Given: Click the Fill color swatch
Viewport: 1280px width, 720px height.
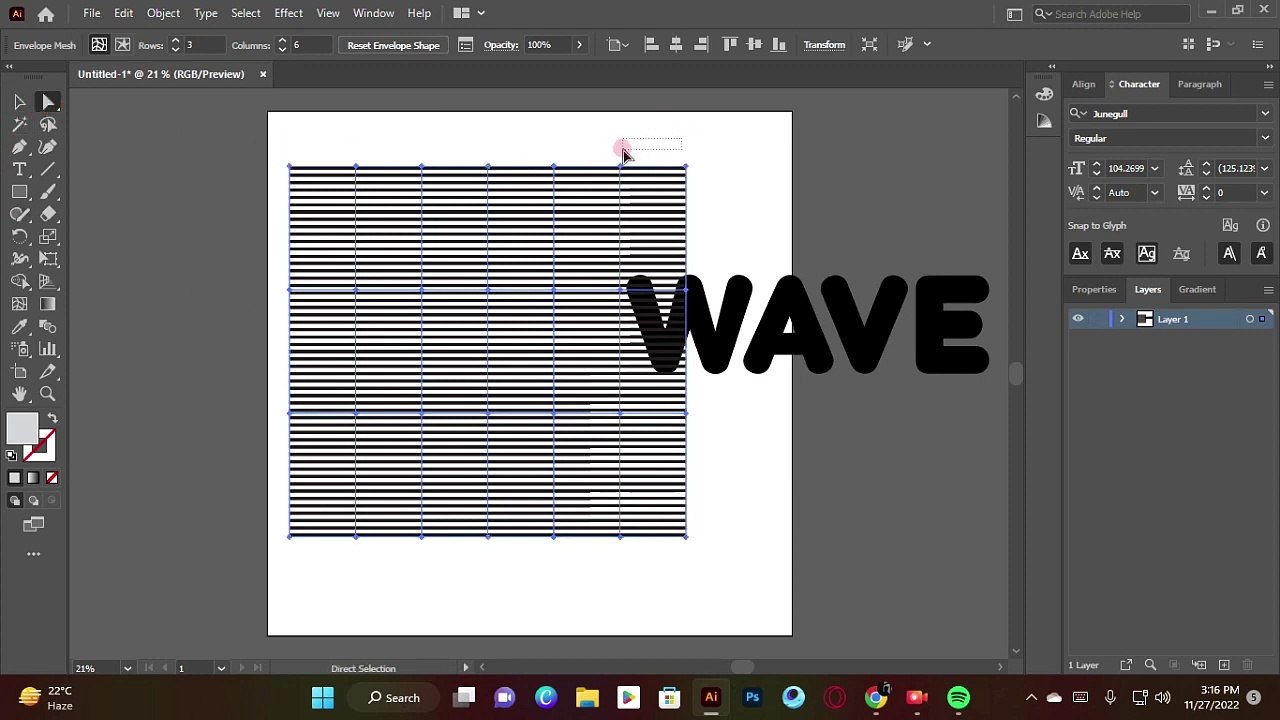Looking at the screenshot, I should (x=22, y=429).
